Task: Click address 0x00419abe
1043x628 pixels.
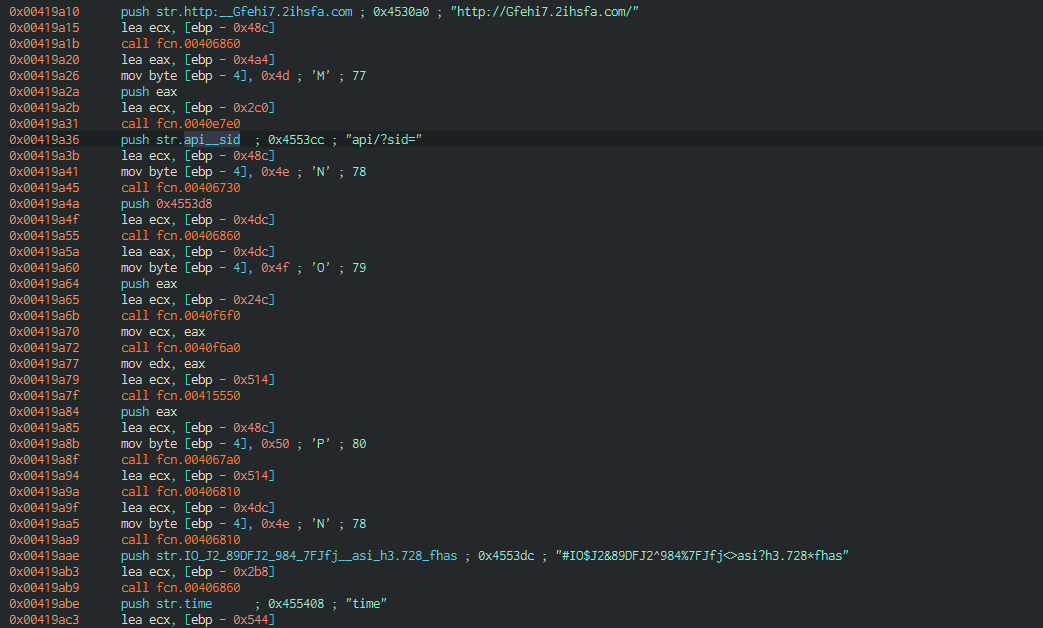Action: (44, 602)
